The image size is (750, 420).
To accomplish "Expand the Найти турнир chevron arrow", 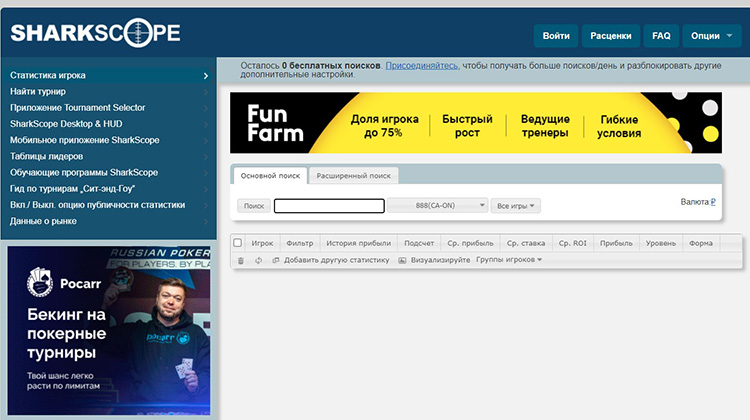I will pyautogui.click(x=206, y=92).
